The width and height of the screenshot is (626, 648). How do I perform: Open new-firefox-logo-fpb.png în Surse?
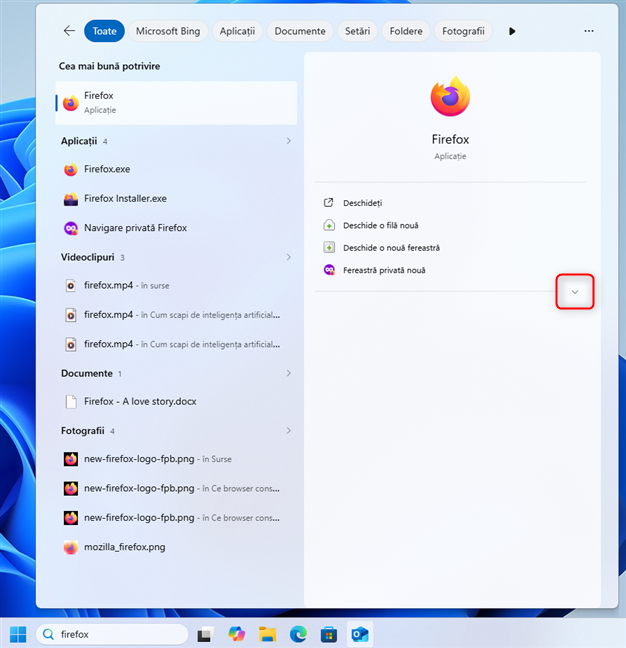tap(176, 459)
